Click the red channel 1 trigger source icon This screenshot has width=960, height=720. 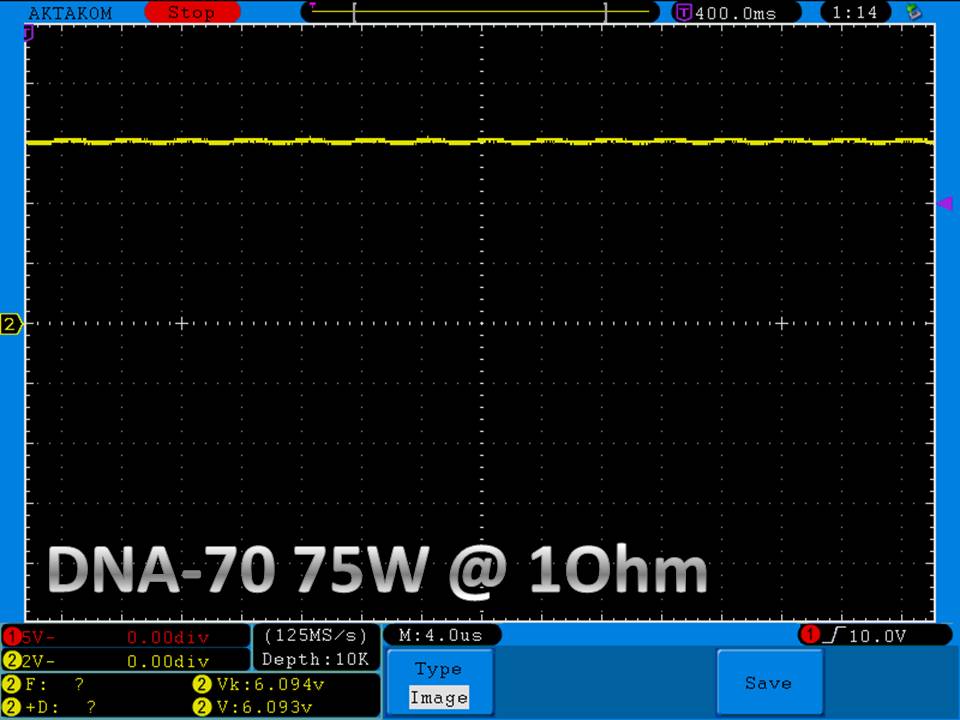(x=811, y=635)
